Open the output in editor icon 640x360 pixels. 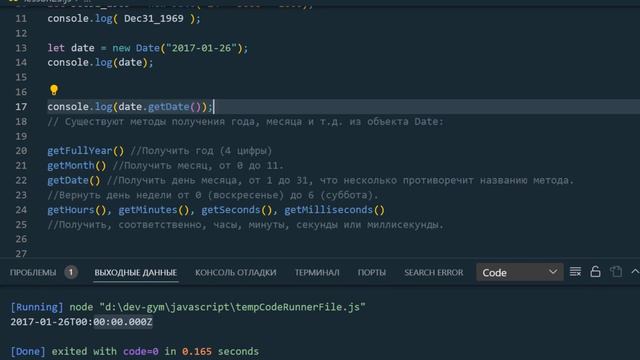[616, 272]
